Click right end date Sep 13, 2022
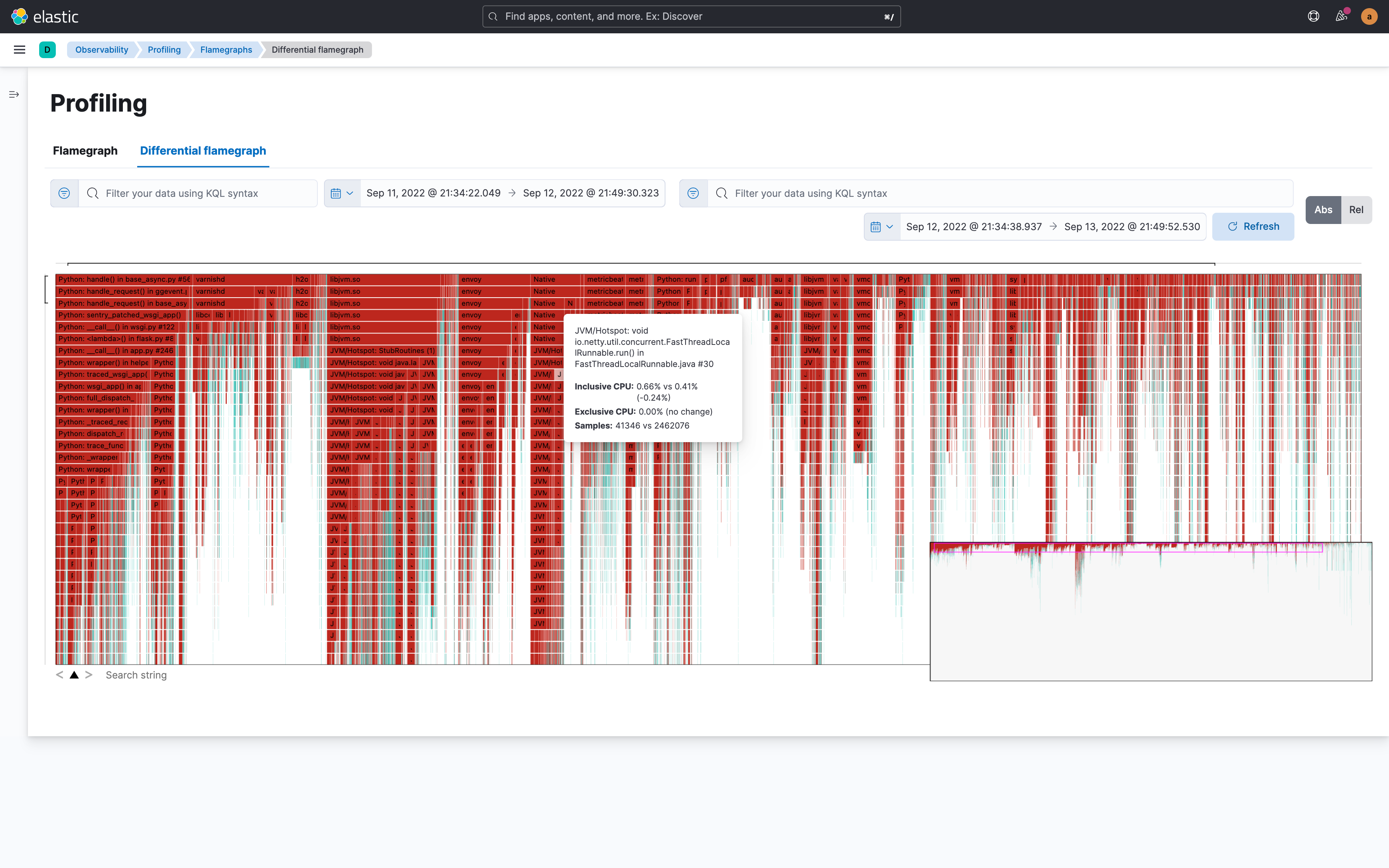The width and height of the screenshot is (1389, 868). click(1132, 227)
